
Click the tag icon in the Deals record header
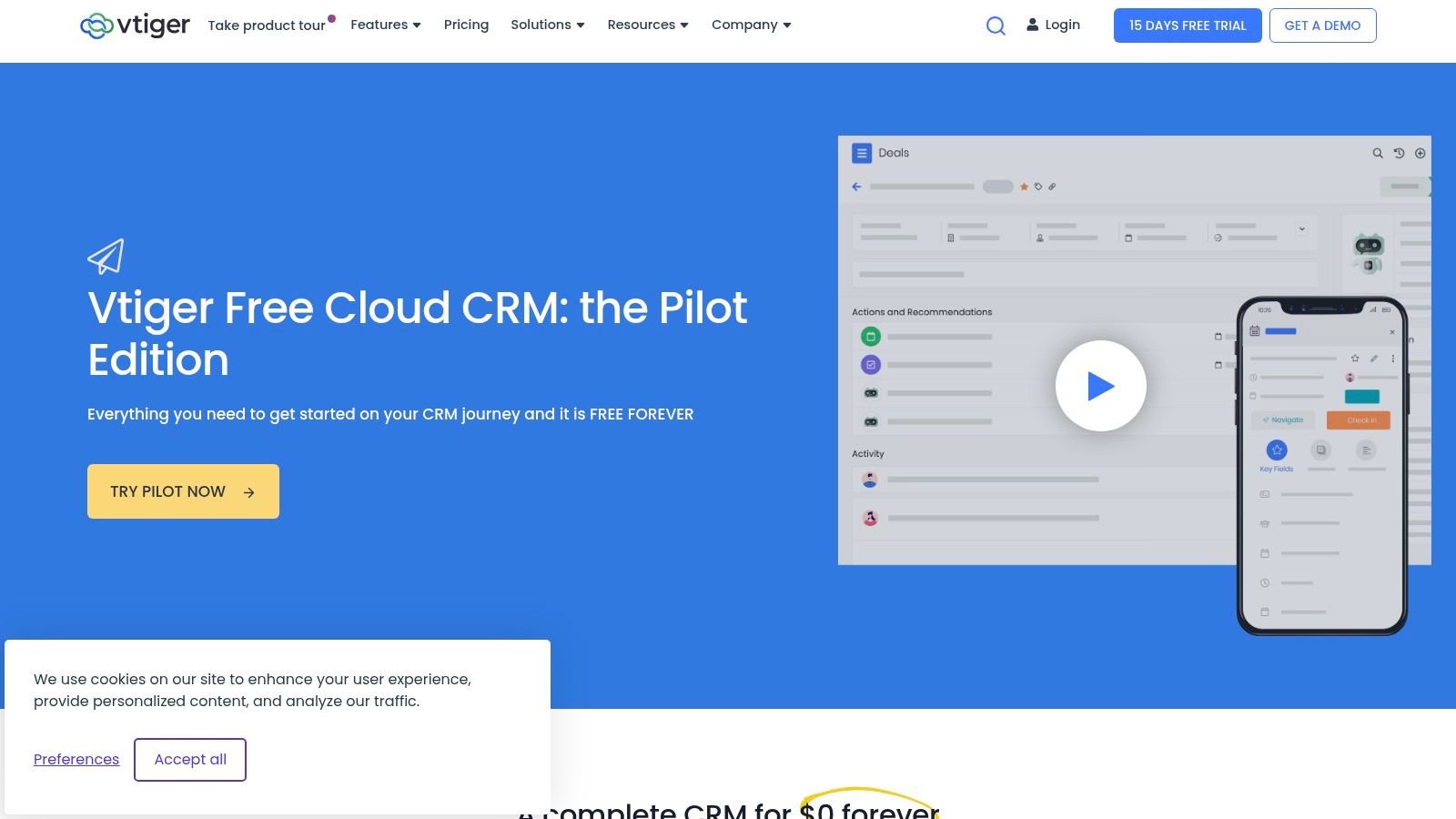(1037, 186)
